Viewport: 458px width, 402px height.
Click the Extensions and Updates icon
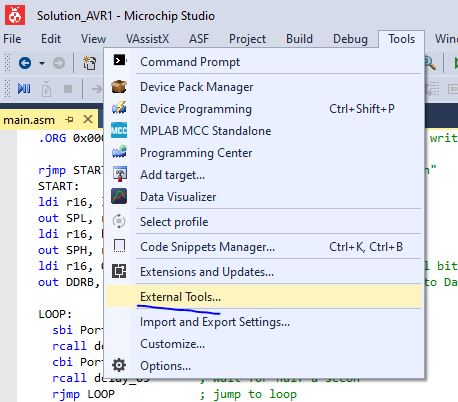click(x=119, y=271)
